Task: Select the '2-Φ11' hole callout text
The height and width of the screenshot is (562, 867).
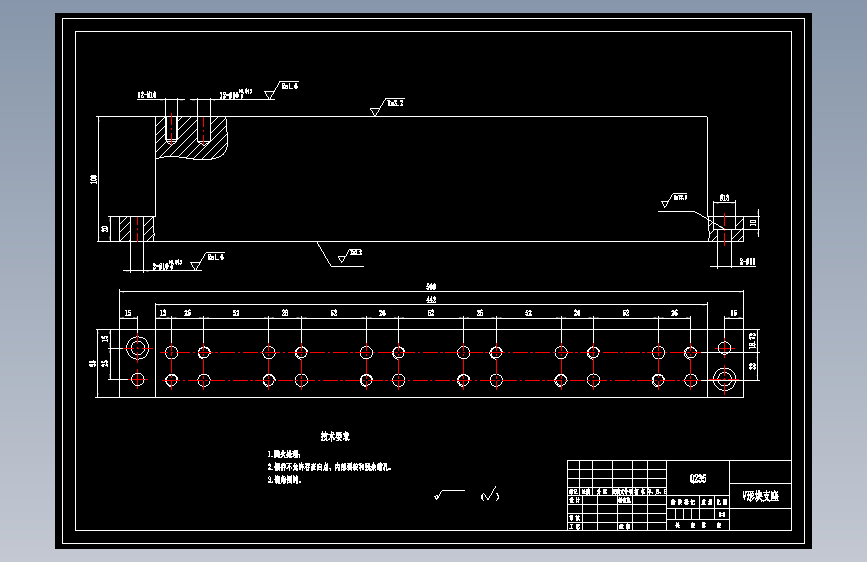Action: pyautogui.click(x=748, y=262)
